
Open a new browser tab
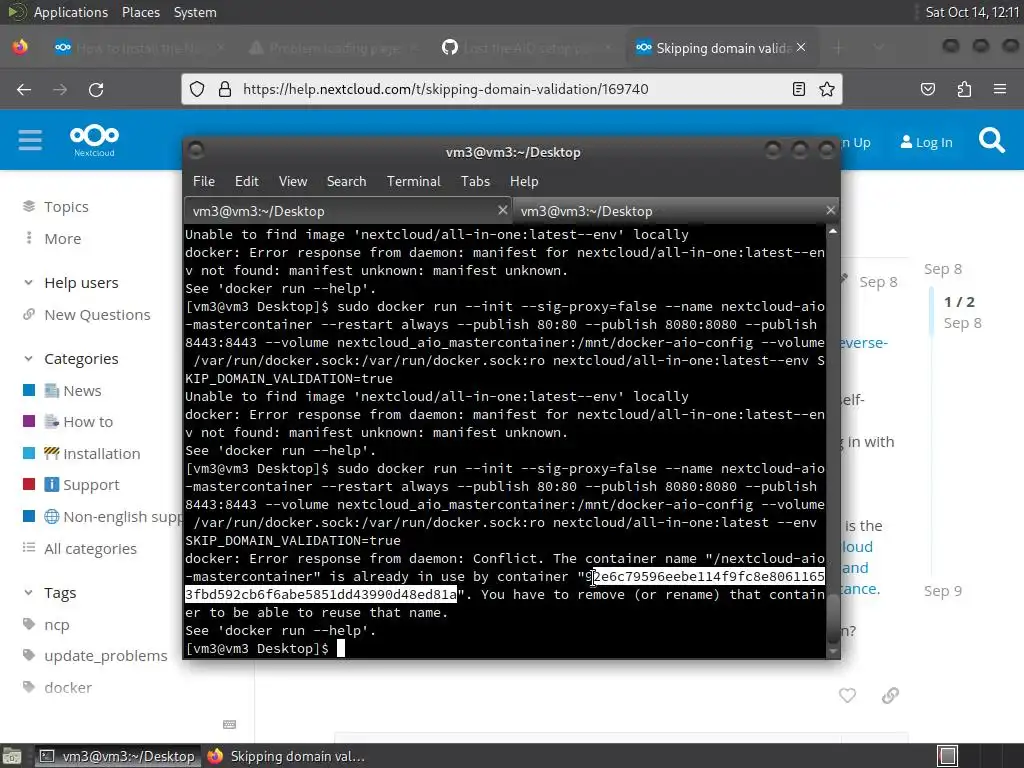(x=839, y=48)
